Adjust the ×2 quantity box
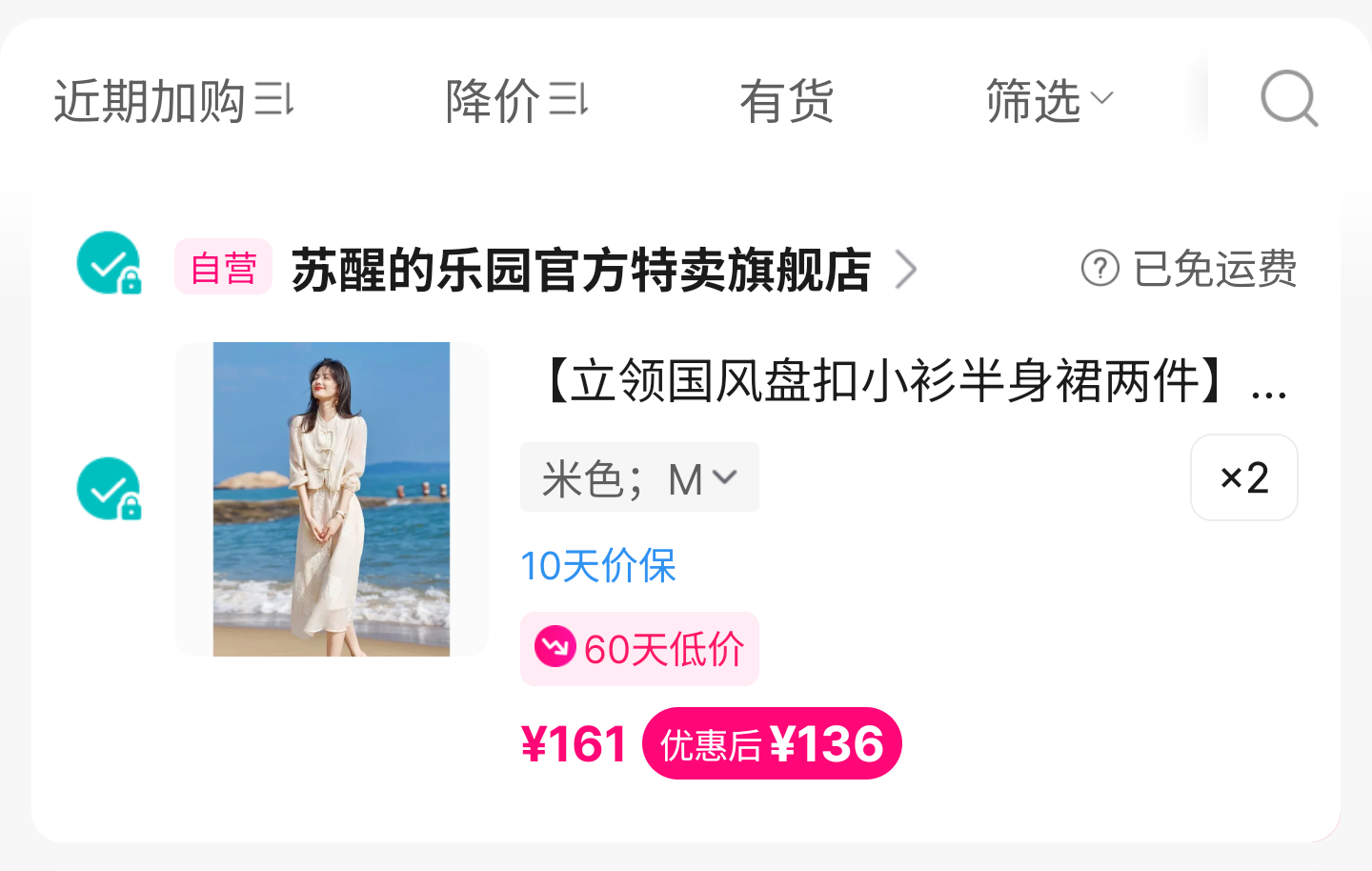The width and height of the screenshot is (1372, 871). click(1243, 477)
